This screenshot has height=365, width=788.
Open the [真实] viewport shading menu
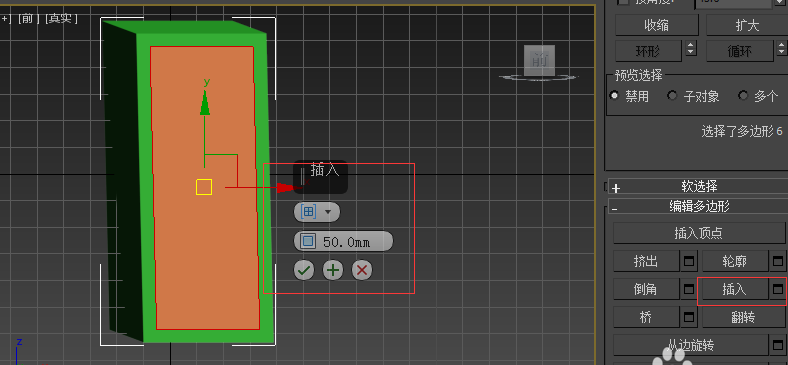61,19
